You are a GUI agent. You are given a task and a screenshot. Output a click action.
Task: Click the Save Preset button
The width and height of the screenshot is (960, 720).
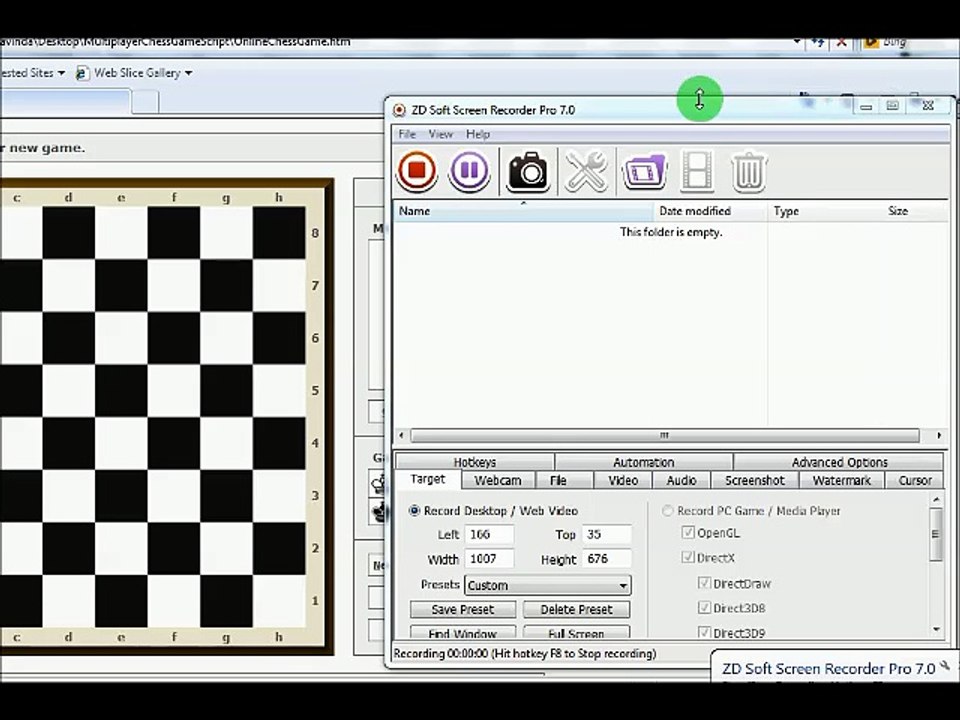pos(463,609)
